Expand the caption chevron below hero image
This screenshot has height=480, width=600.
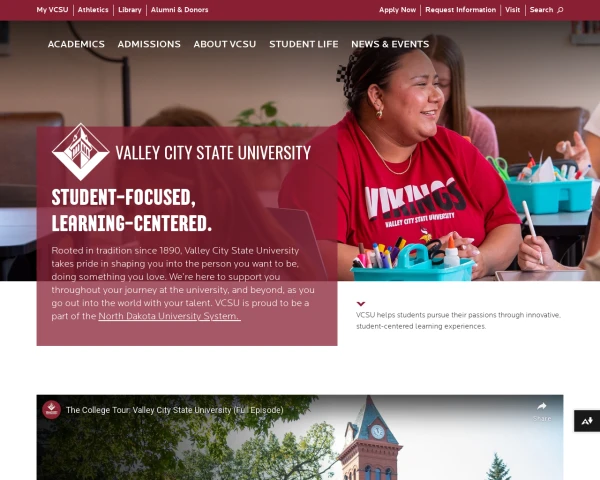361,304
